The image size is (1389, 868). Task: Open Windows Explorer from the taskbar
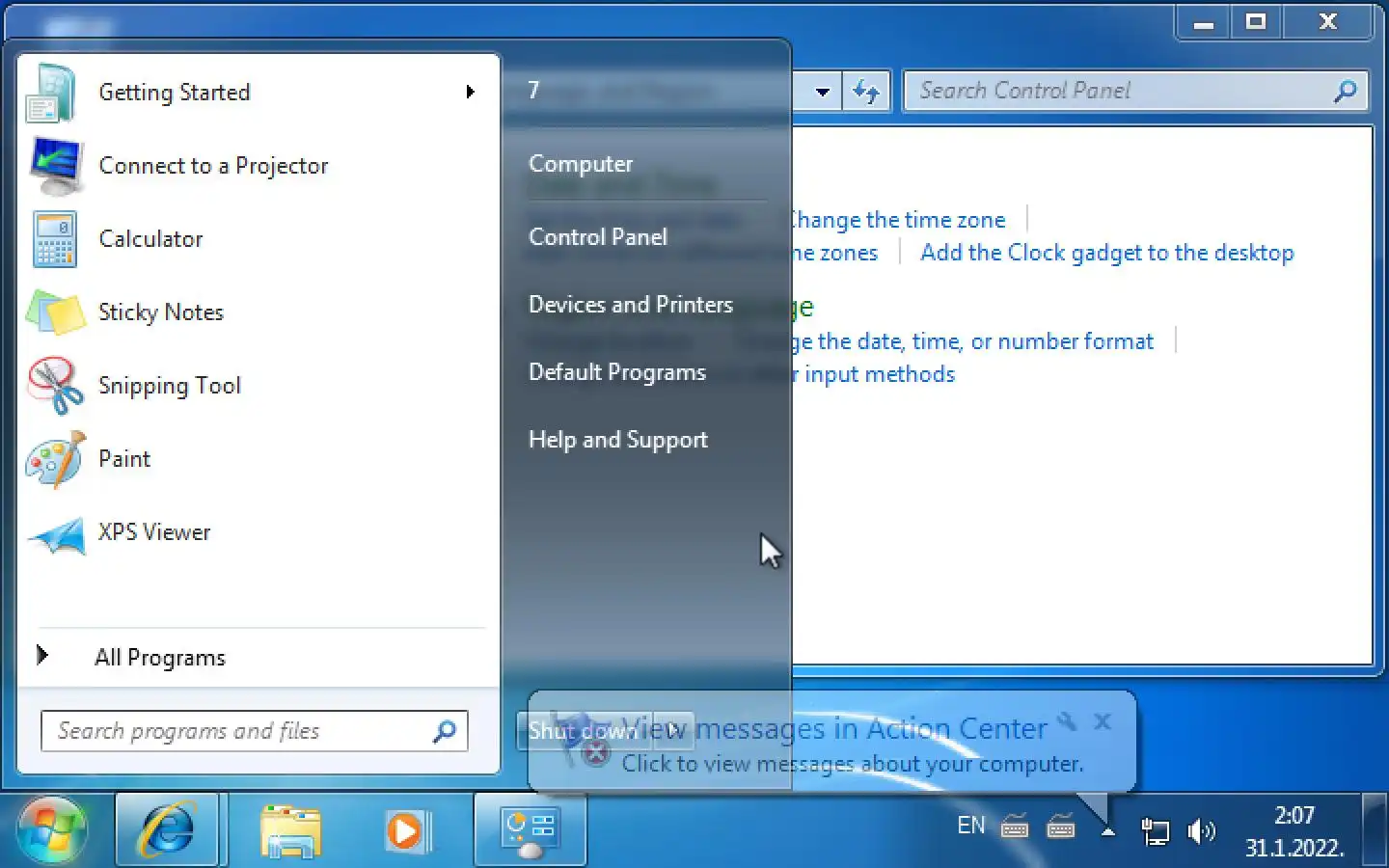tap(290, 831)
